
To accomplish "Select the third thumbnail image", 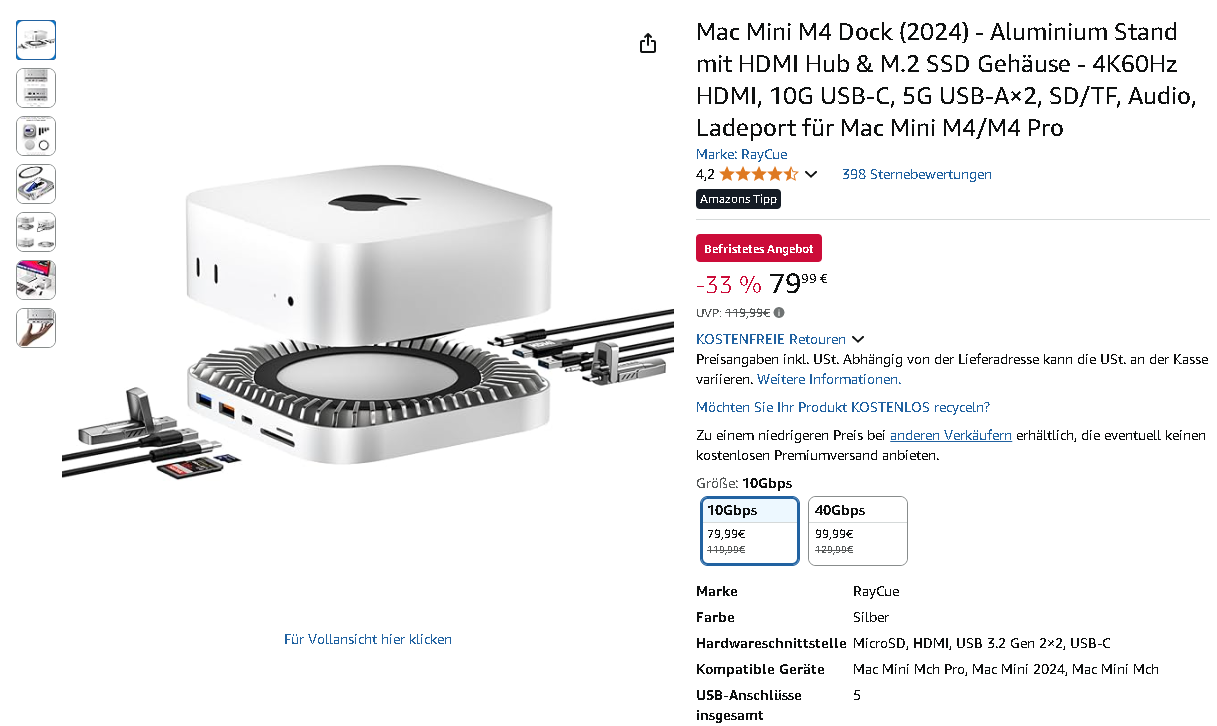I will (36, 136).
